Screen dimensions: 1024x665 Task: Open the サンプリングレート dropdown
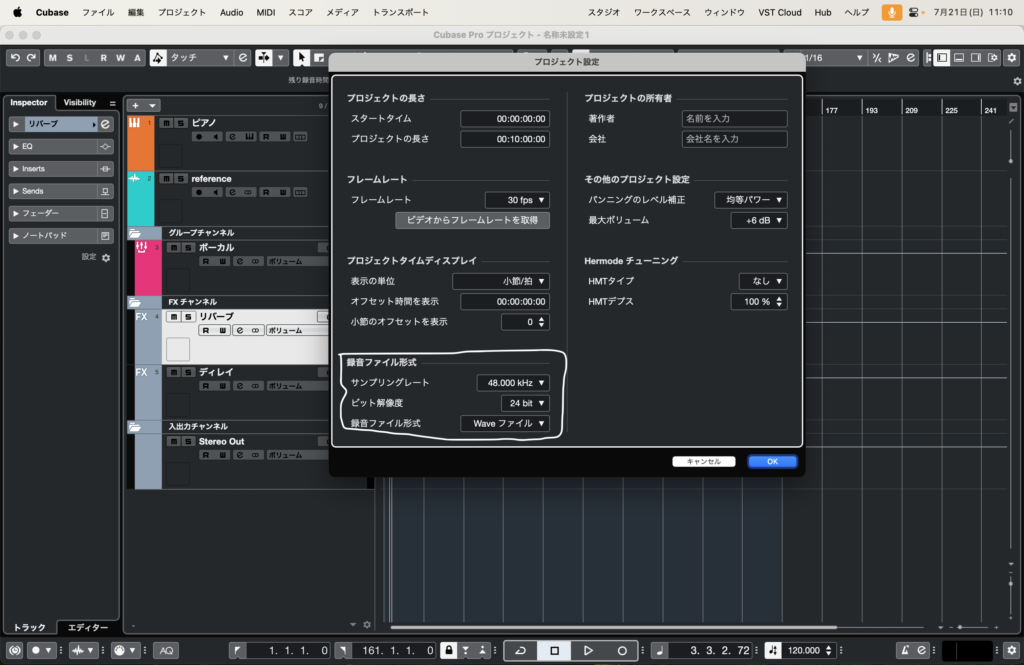point(513,382)
